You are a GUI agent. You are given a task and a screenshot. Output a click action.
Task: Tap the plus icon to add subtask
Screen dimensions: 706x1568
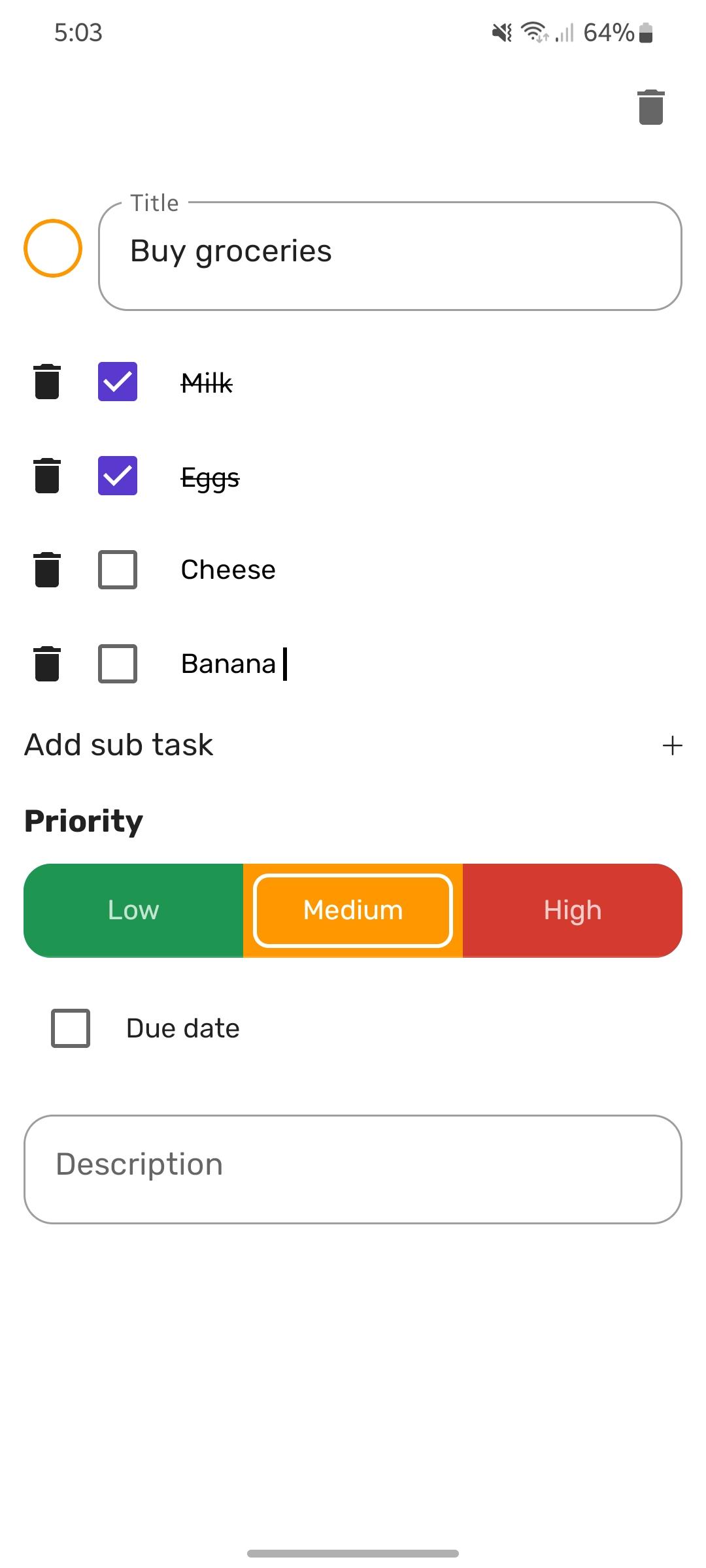(672, 745)
